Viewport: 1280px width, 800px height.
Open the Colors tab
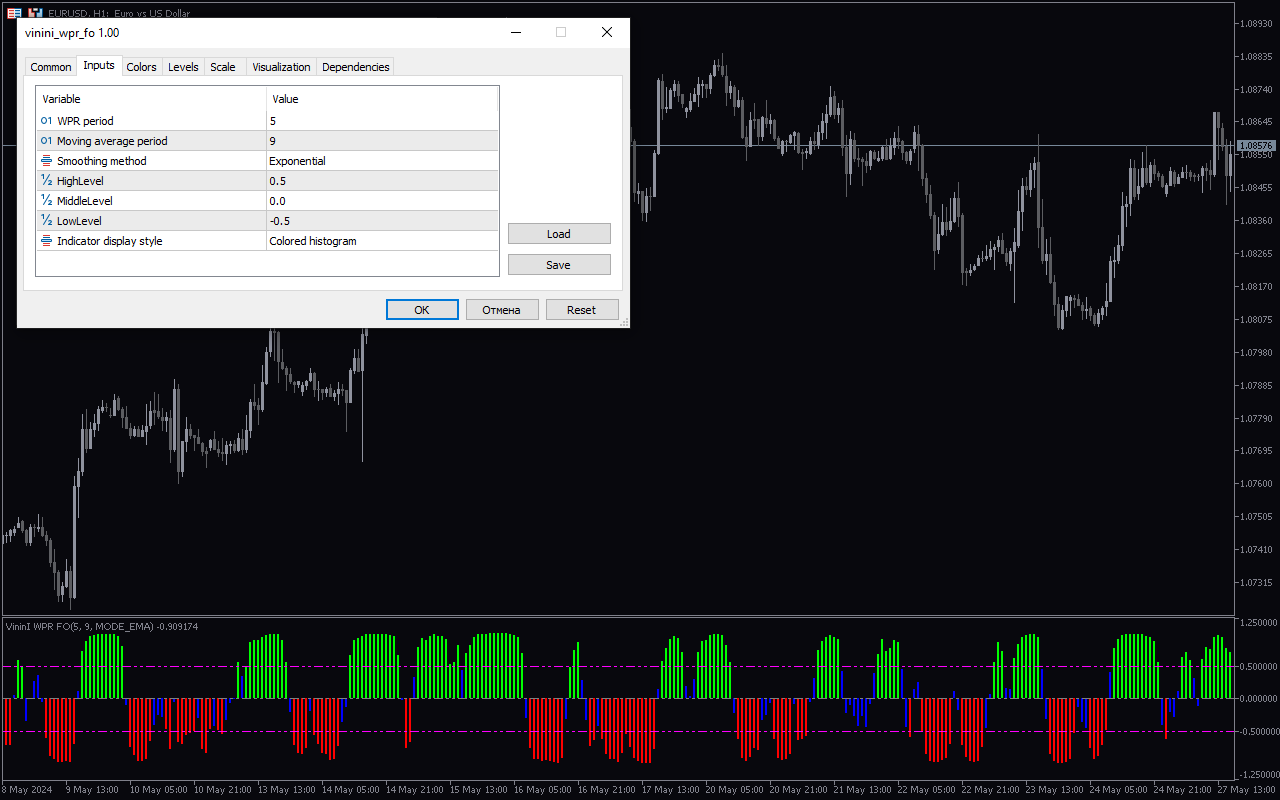click(142, 67)
